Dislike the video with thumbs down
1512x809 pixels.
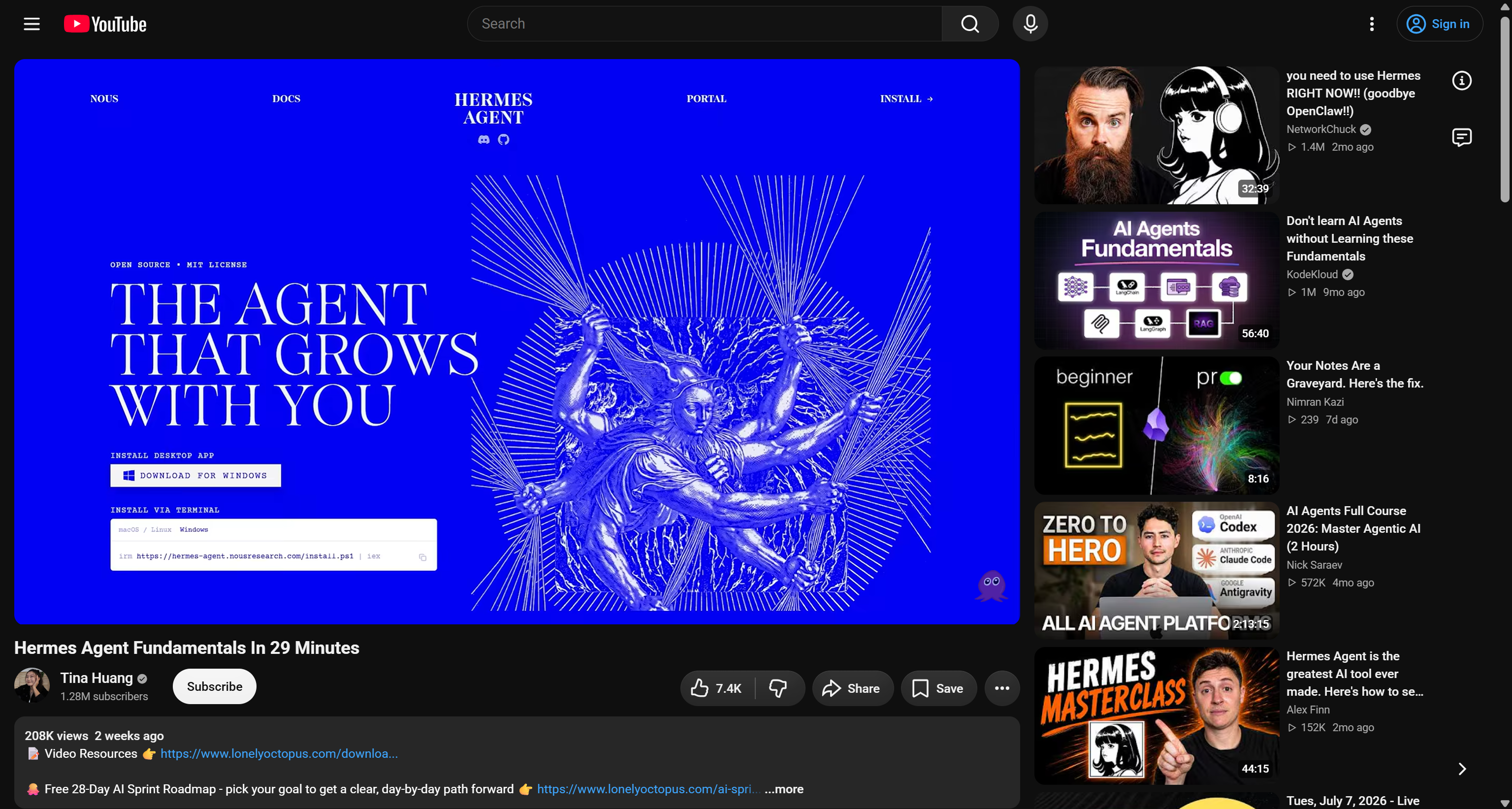tap(778, 688)
